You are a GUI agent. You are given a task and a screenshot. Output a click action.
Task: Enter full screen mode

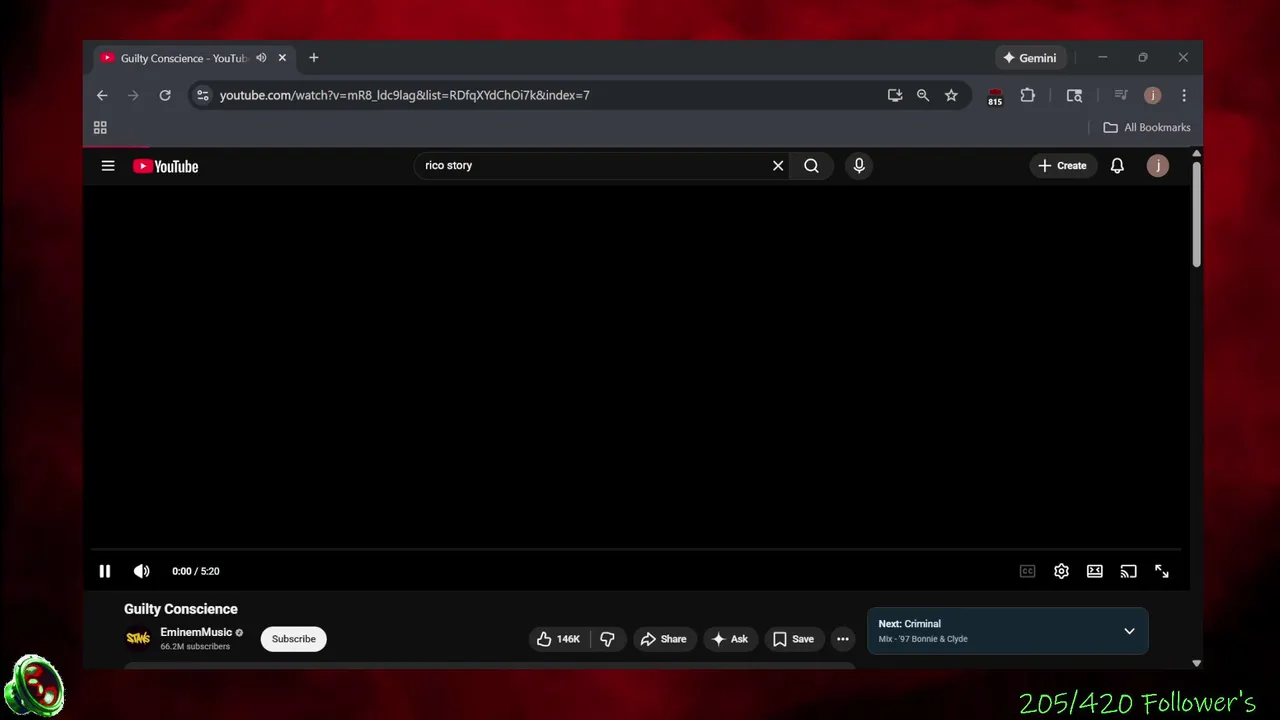[1162, 571]
